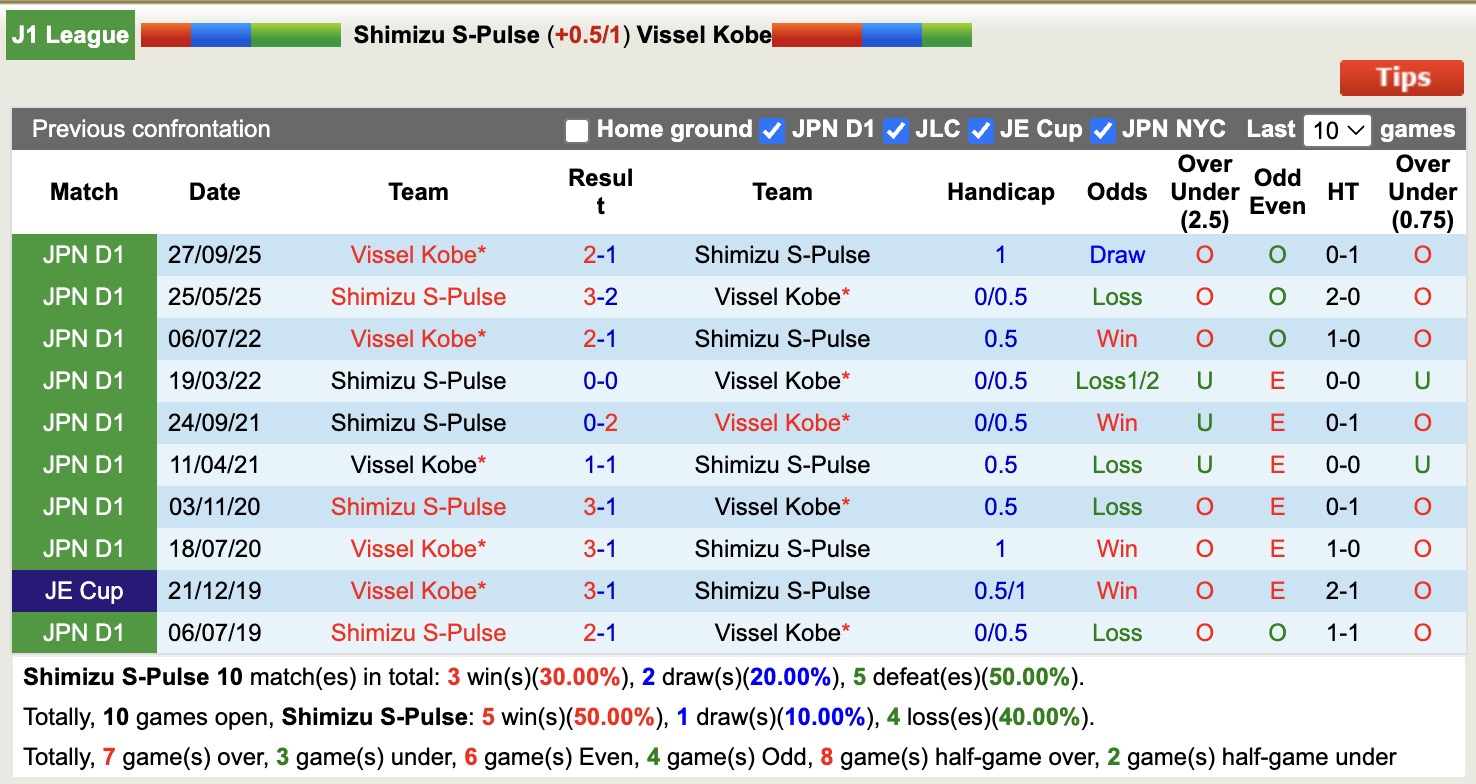Click the Vissel Kobe team name on the top row

pyautogui.click(x=417, y=255)
